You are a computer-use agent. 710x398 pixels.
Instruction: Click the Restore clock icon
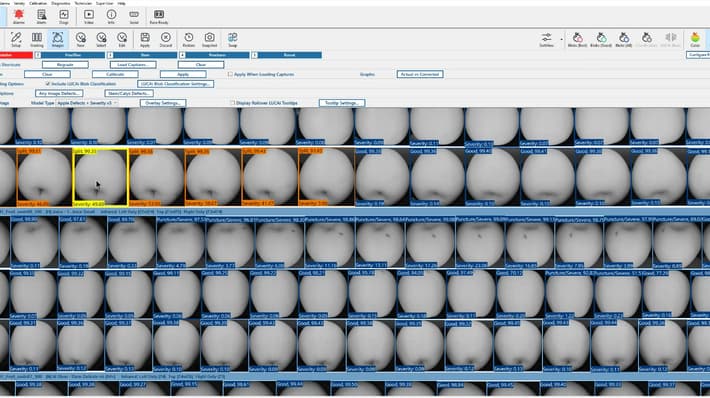[x=188, y=39]
